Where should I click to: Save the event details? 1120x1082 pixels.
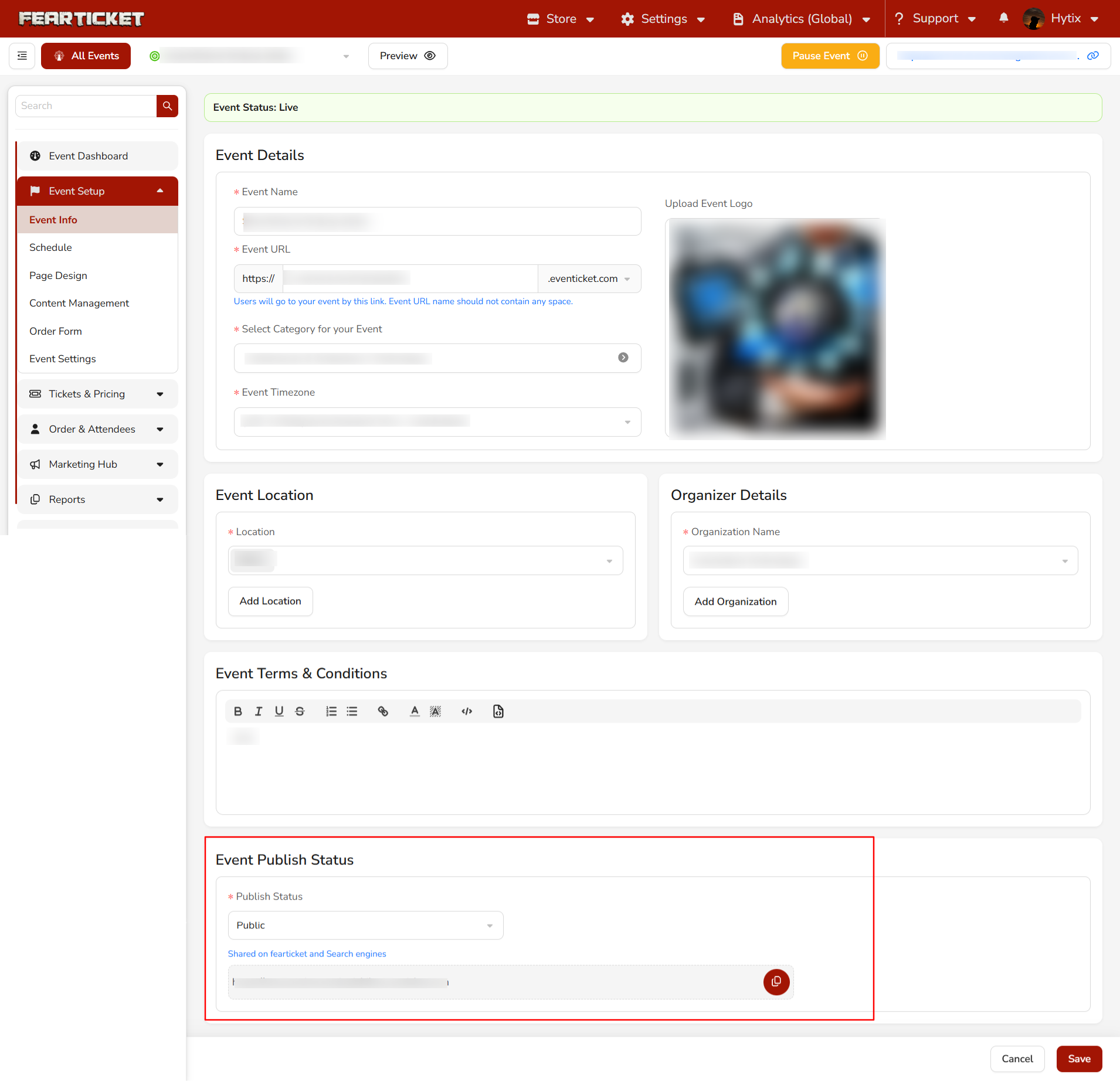click(x=1079, y=1059)
